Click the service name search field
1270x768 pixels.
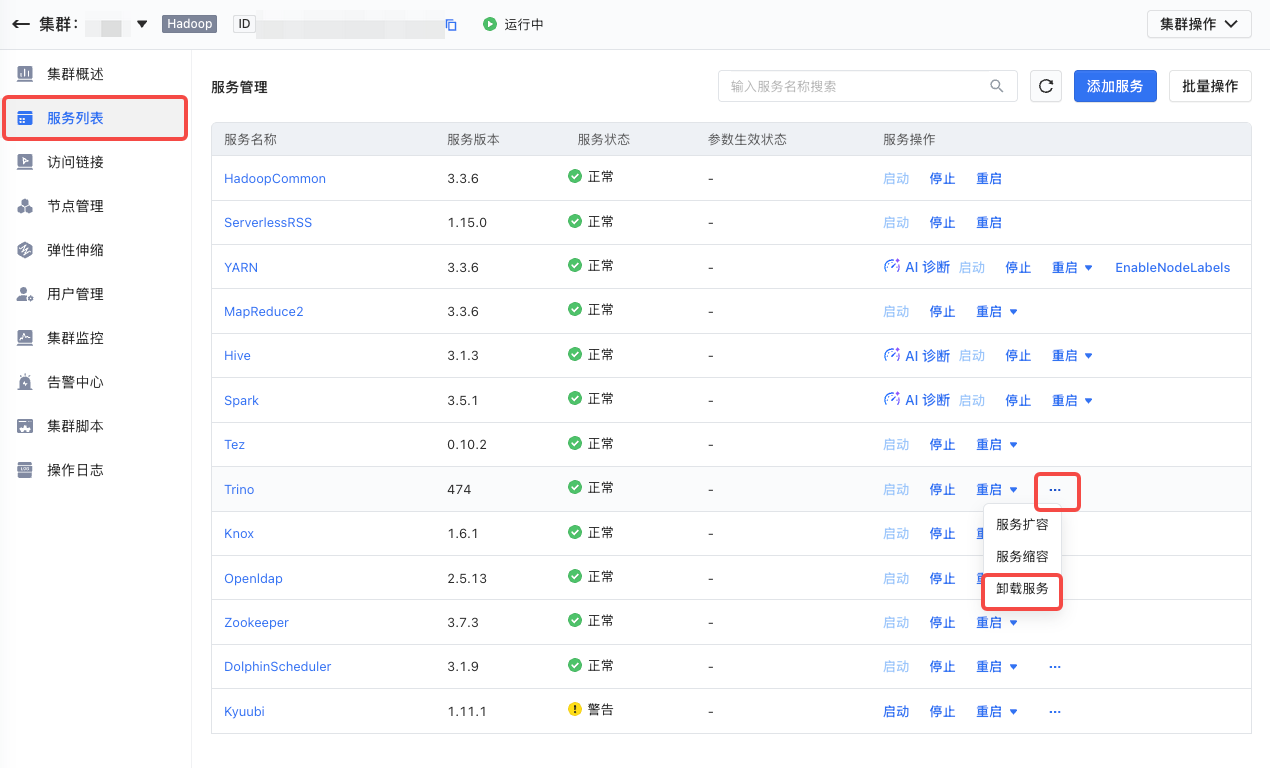point(868,86)
